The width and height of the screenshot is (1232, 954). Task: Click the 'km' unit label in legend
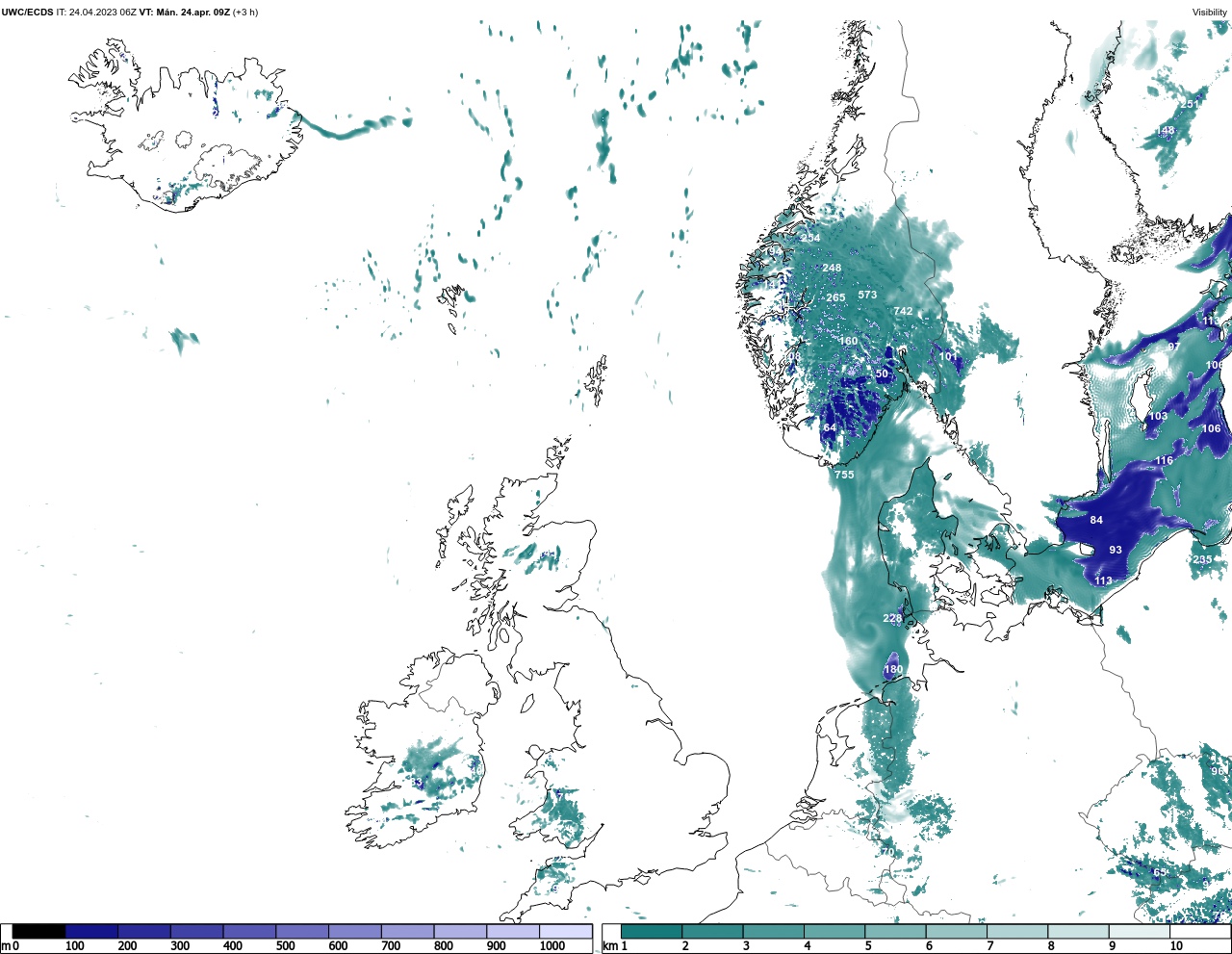click(609, 946)
